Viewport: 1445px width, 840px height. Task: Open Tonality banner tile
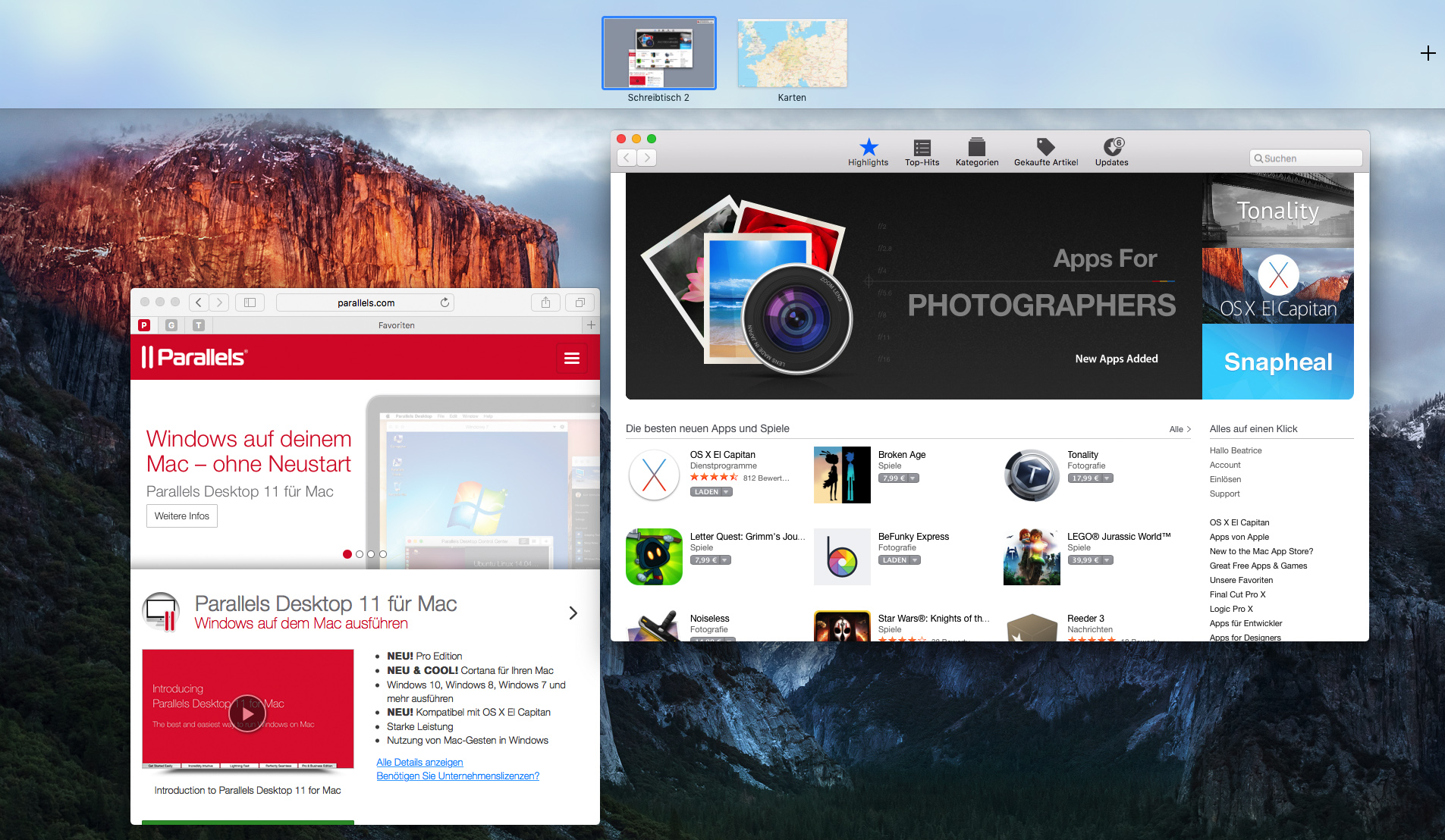[1278, 210]
